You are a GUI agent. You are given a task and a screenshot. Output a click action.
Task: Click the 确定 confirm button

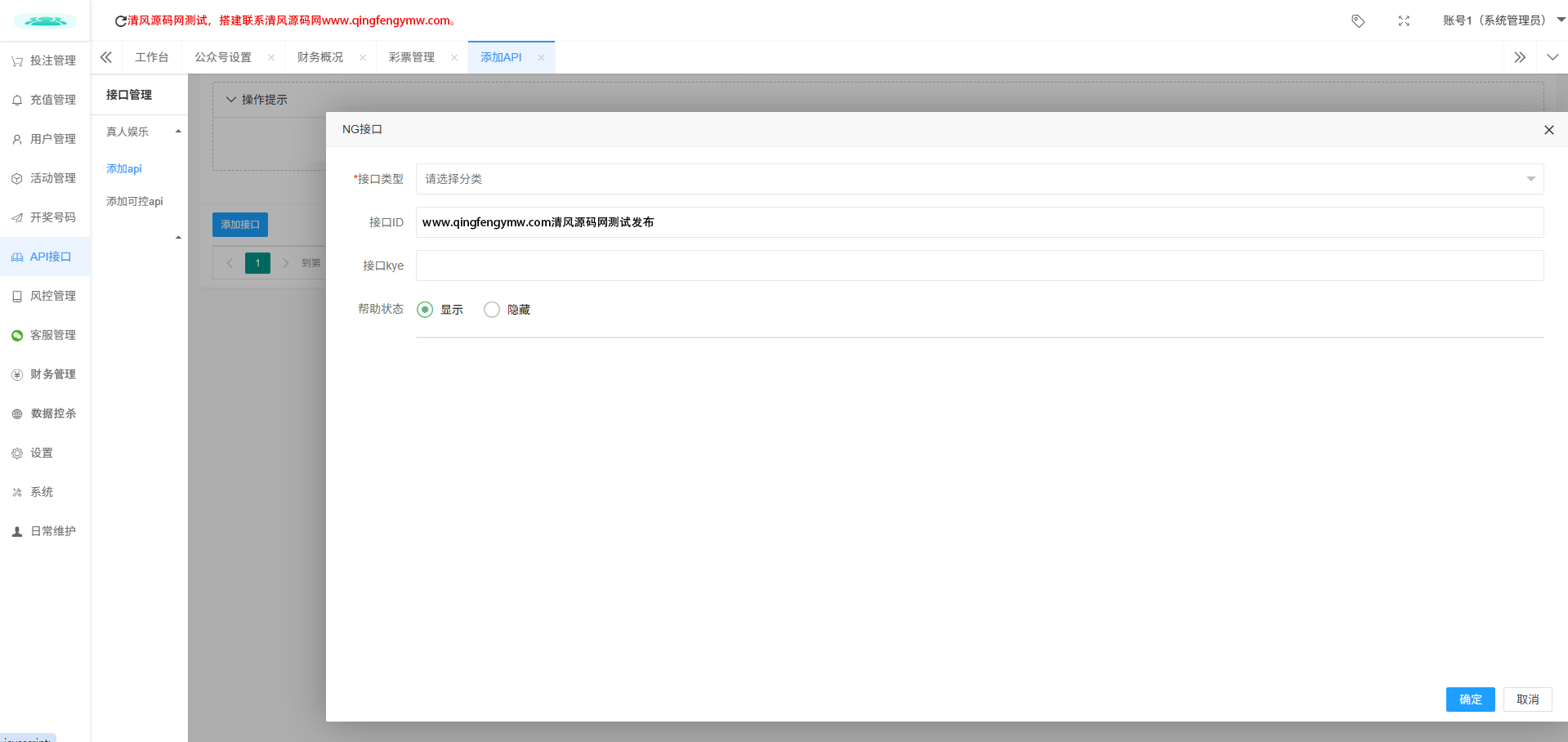pos(1470,700)
